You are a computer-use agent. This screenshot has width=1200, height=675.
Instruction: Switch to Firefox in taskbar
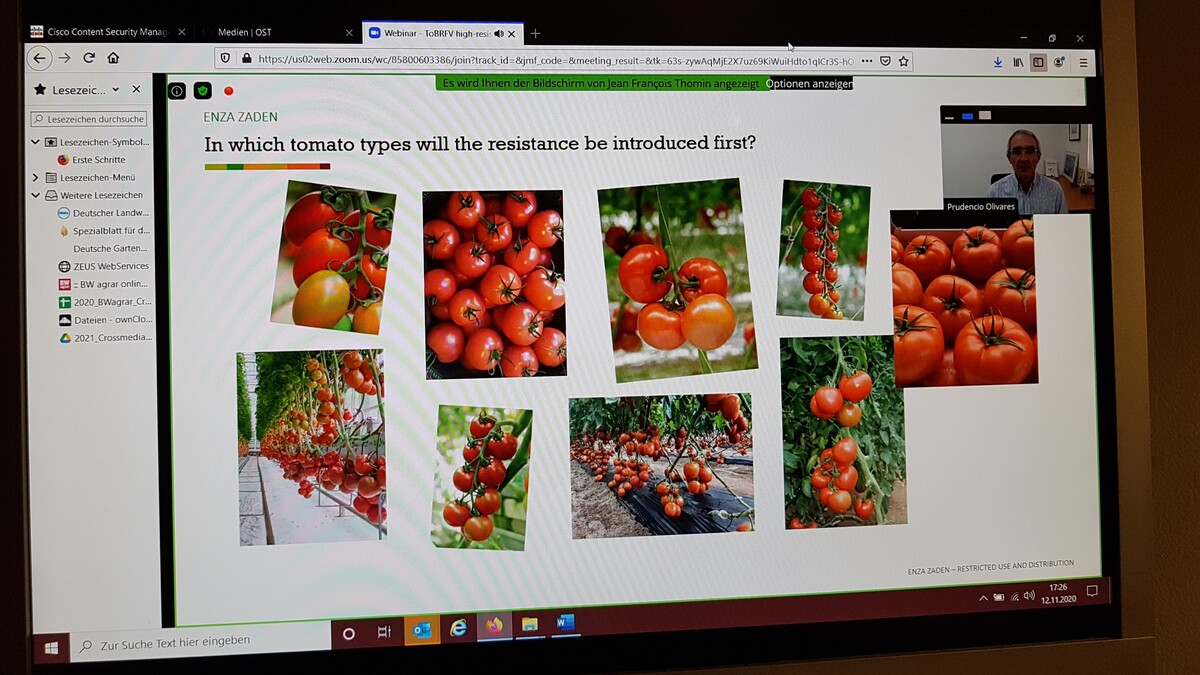pos(494,626)
